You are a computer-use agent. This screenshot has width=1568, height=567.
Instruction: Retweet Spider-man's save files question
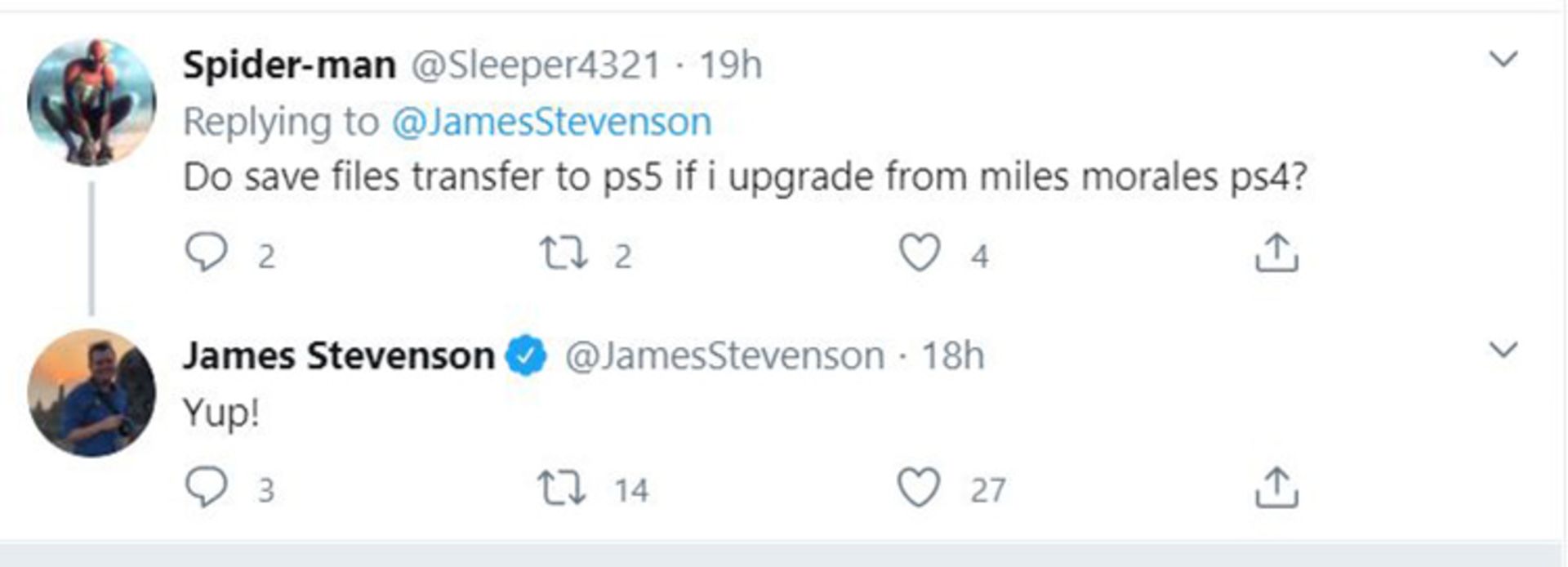tap(563, 252)
